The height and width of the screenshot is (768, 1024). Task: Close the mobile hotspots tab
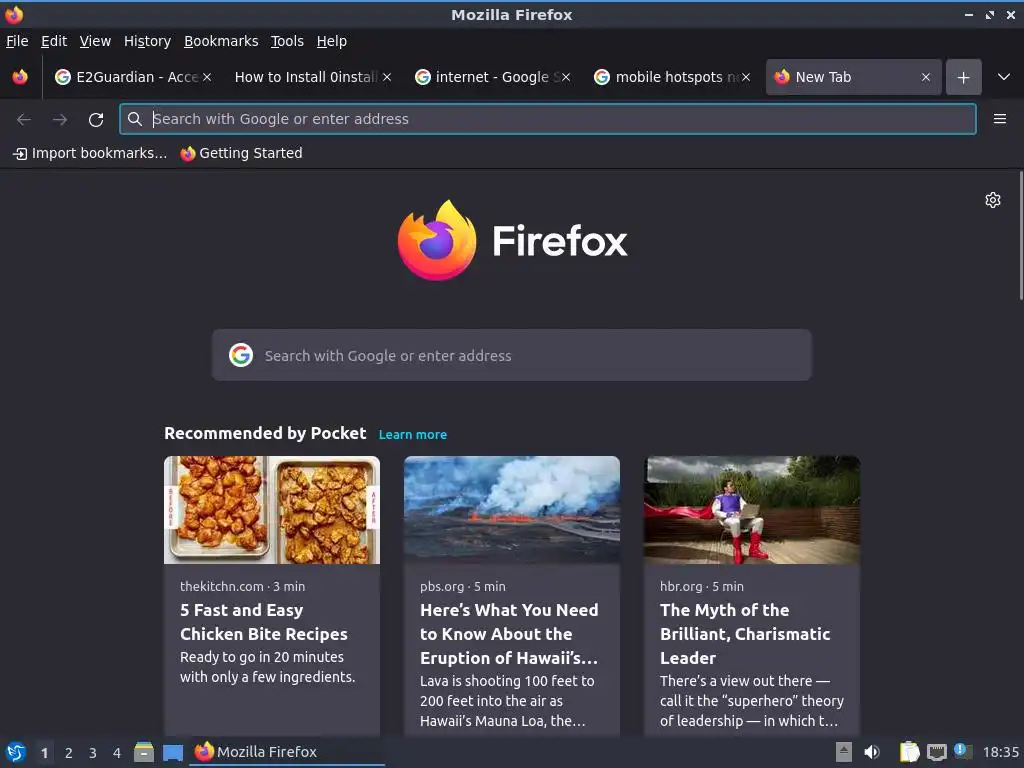click(x=746, y=77)
